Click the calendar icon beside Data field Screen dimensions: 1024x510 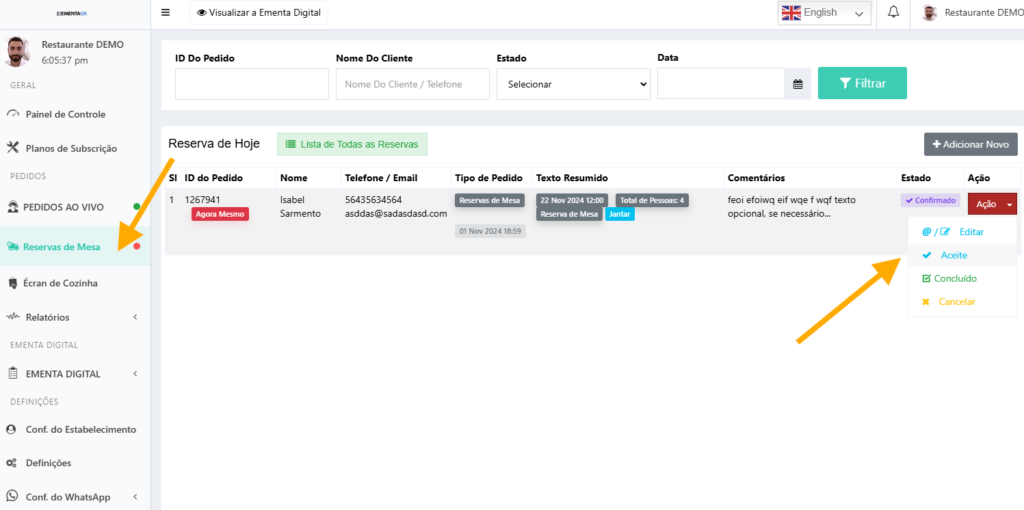click(x=798, y=84)
